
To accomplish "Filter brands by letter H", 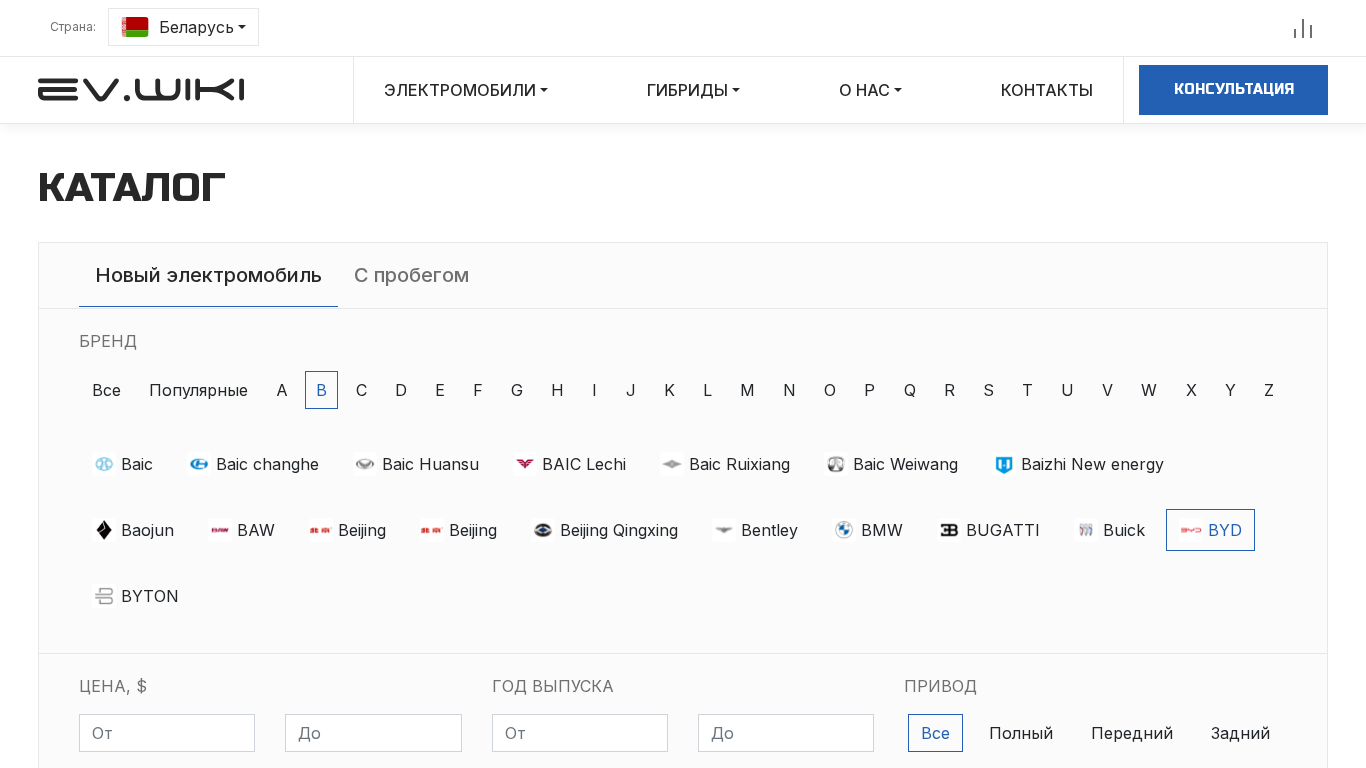I will (557, 390).
